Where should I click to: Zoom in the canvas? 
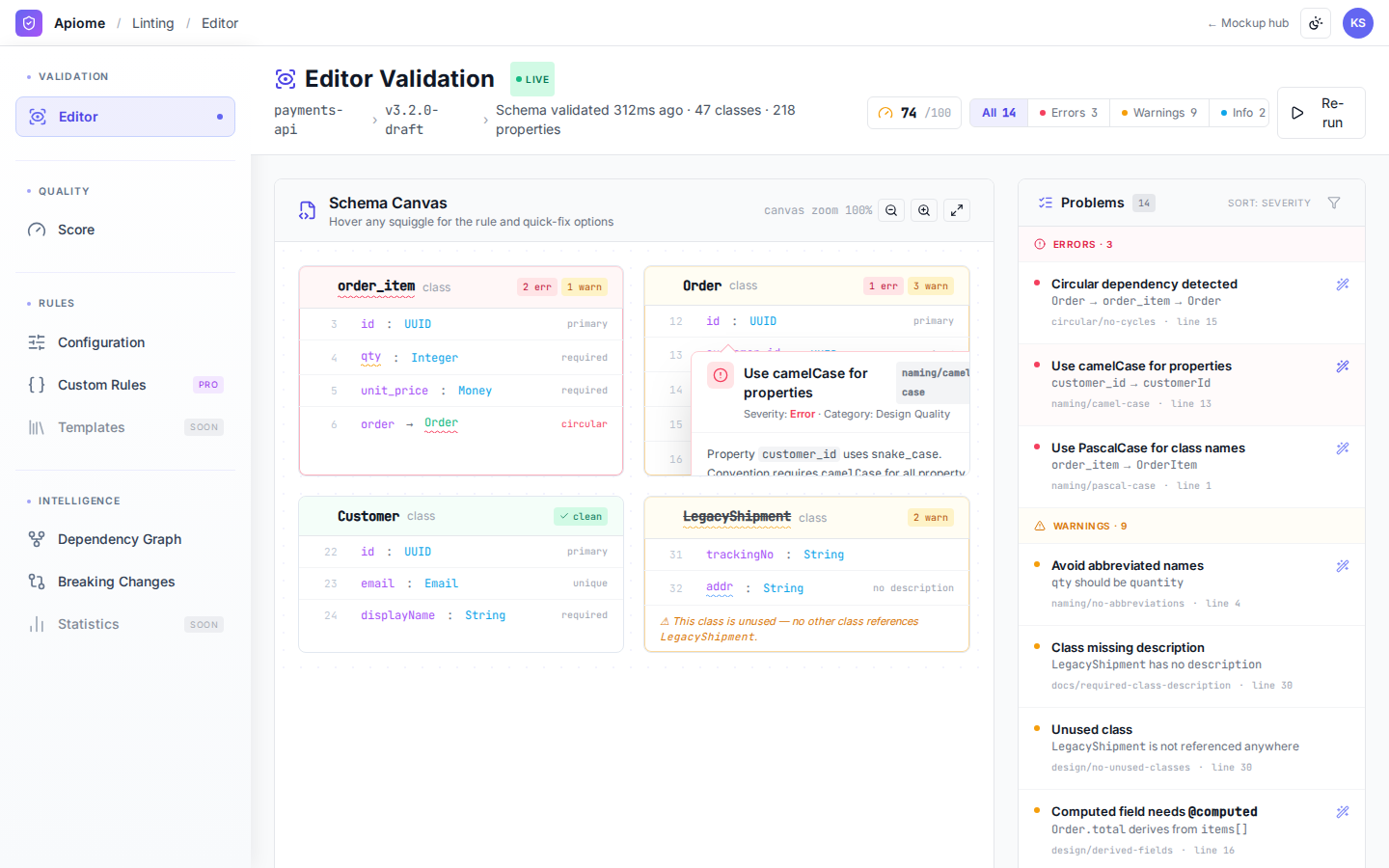[924, 210]
